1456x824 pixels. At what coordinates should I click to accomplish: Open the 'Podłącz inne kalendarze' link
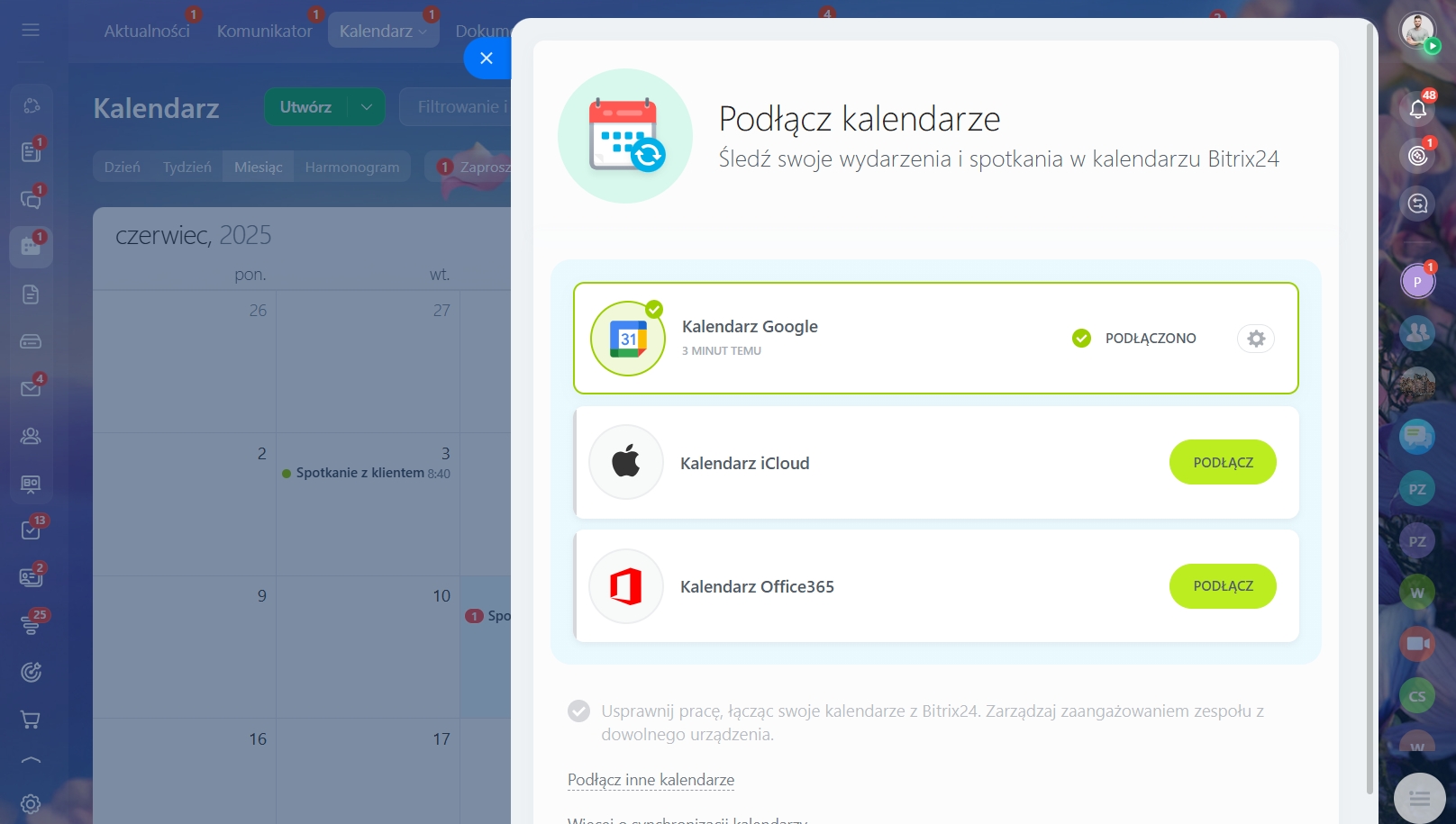coord(651,780)
